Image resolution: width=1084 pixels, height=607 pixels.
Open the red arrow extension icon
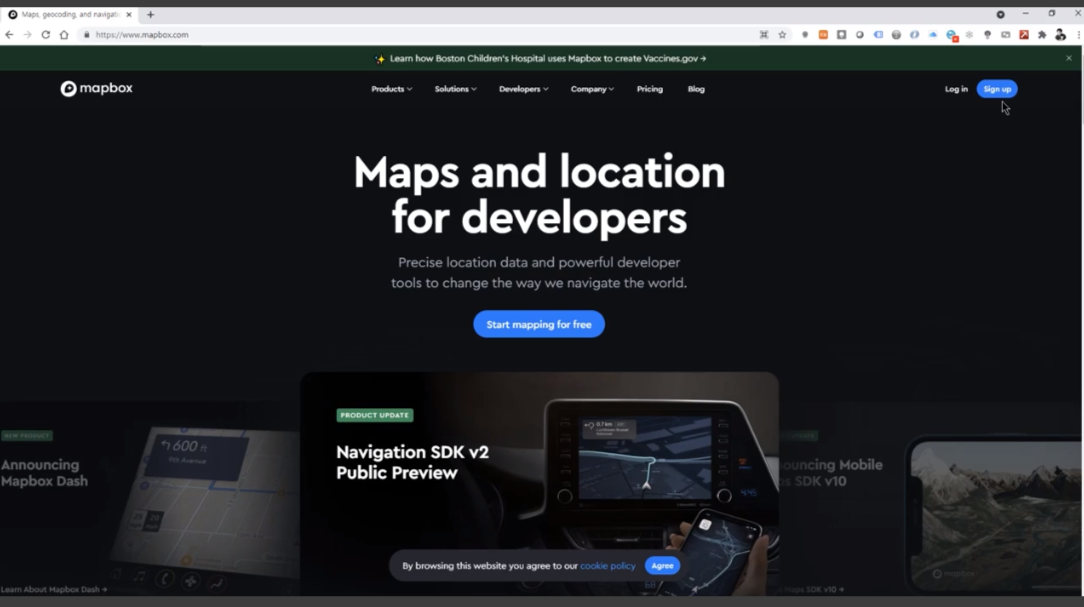[x=1024, y=35]
